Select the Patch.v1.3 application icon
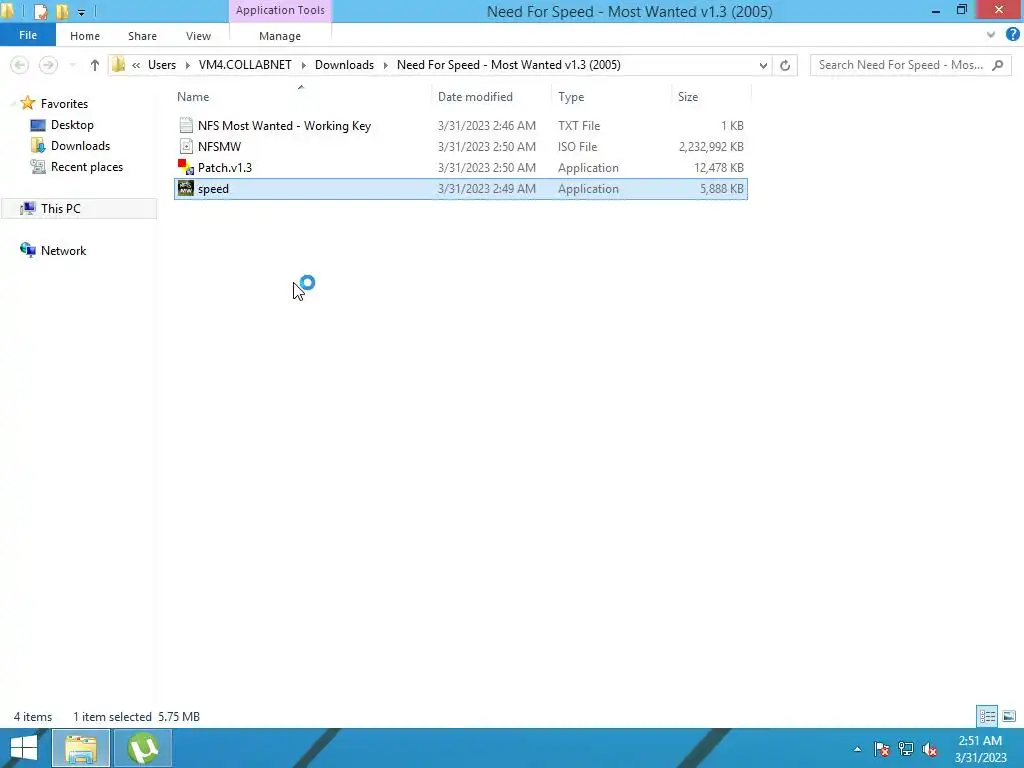This screenshot has width=1024, height=768. [x=186, y=167]
